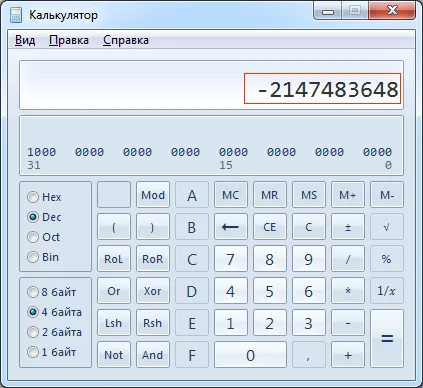Click the digit 1 button
This screenshot has height=388, width=423.
231,323
